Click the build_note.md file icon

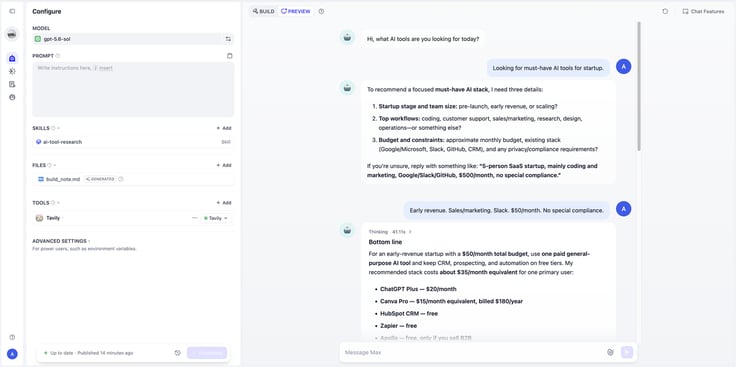click(41, 179)
